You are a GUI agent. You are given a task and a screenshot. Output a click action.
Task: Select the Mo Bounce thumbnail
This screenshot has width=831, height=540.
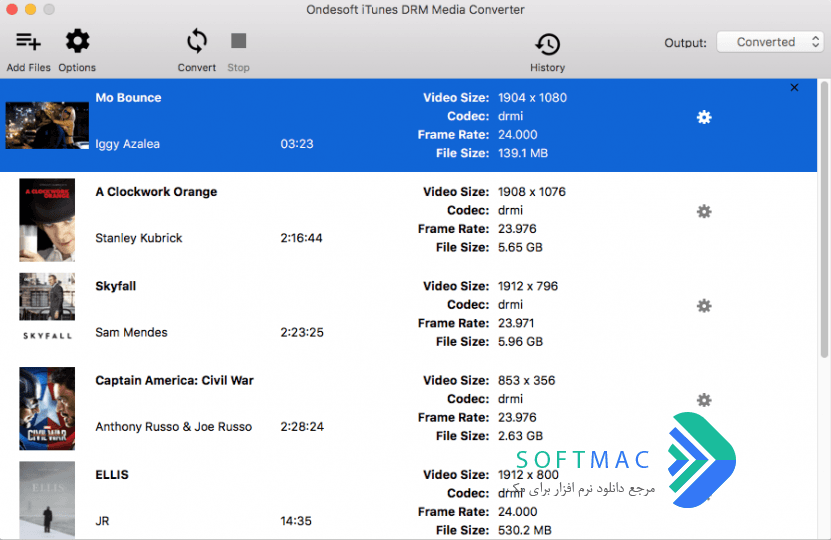[x=47, y=125]
